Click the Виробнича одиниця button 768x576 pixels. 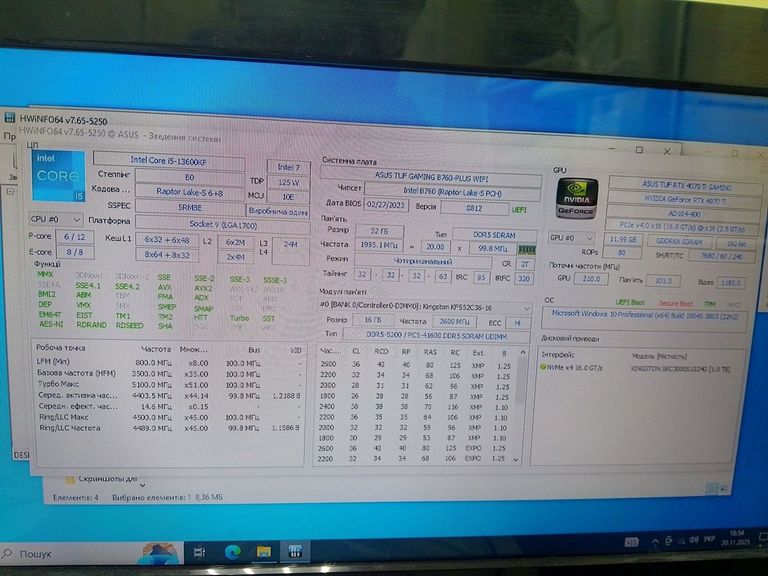pyautogui.click(x=278, y=212)
